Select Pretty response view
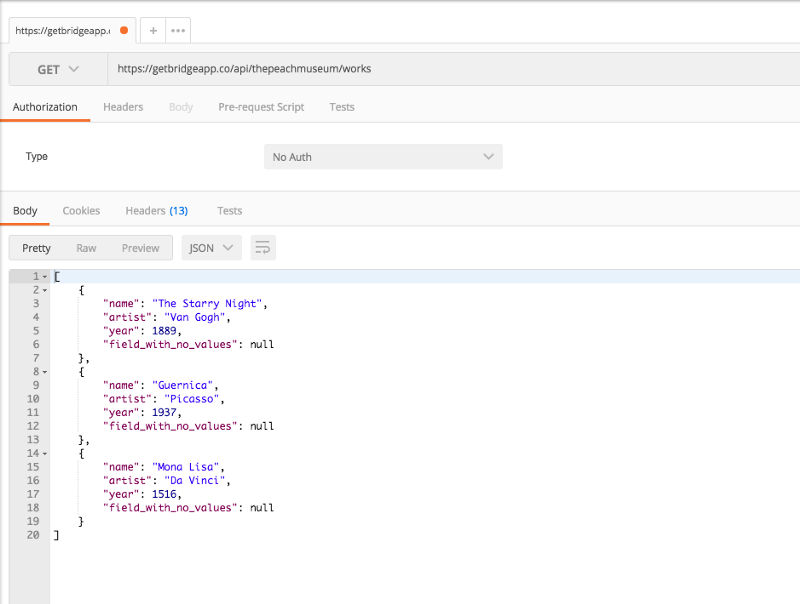The width and height of the screenshot is (800, 604). tap(36, 248)
